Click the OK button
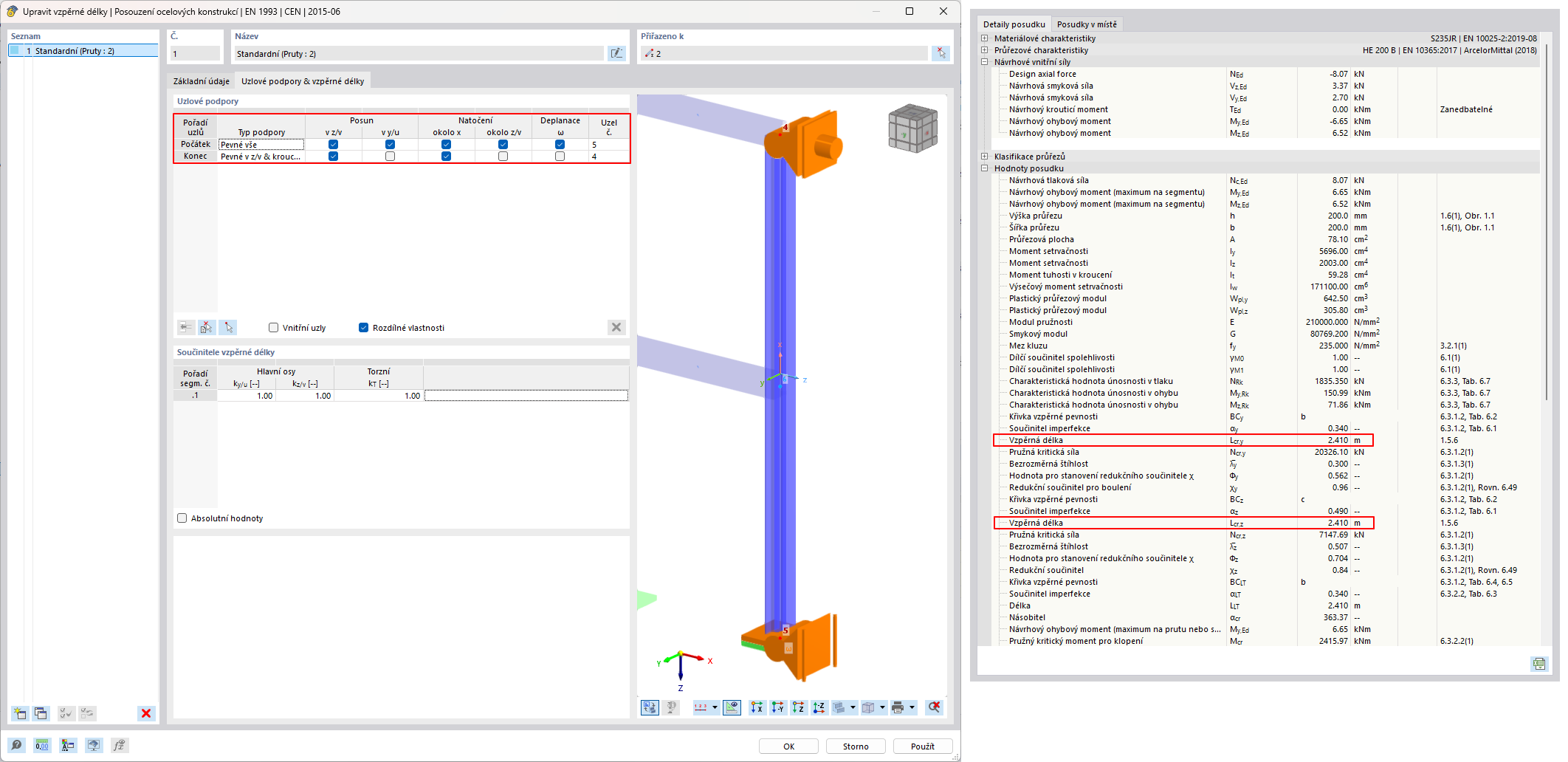The image size is (1568, 762). coord(788,746)
